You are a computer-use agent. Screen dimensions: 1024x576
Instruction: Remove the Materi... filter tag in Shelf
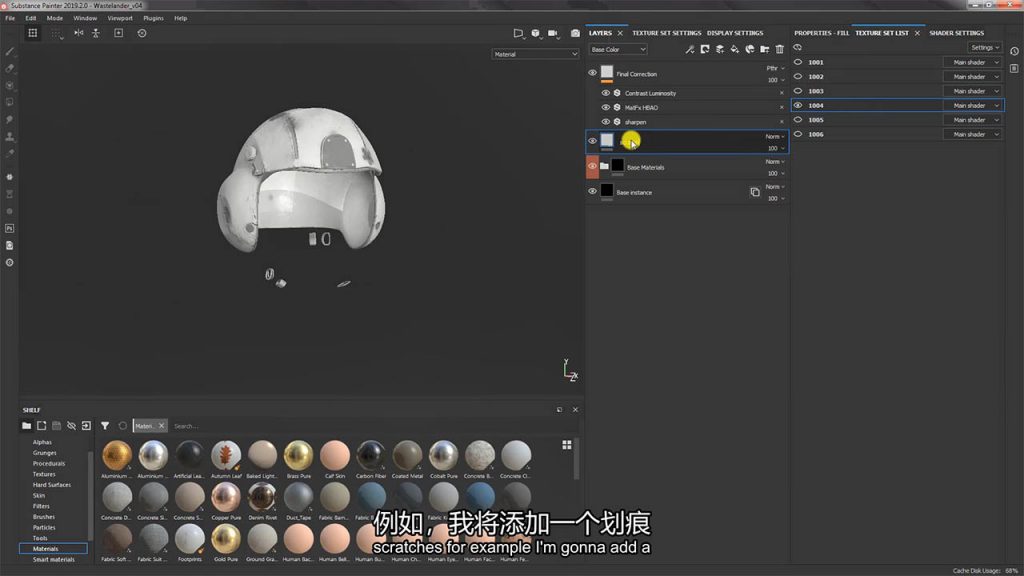pos(161,426)
